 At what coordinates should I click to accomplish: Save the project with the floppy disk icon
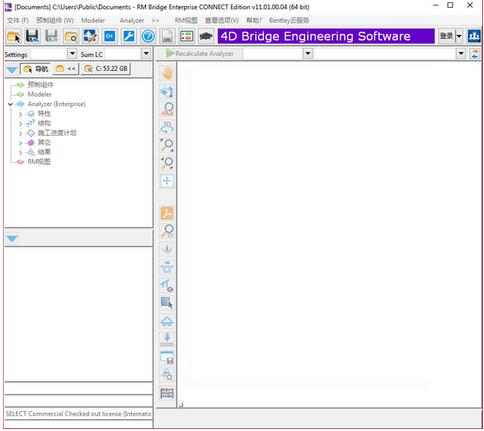point(33,36)
